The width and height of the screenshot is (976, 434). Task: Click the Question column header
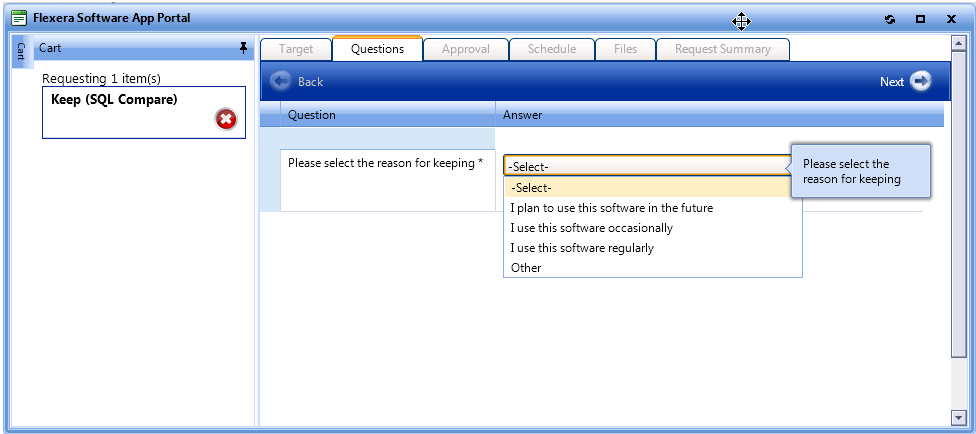388,115
